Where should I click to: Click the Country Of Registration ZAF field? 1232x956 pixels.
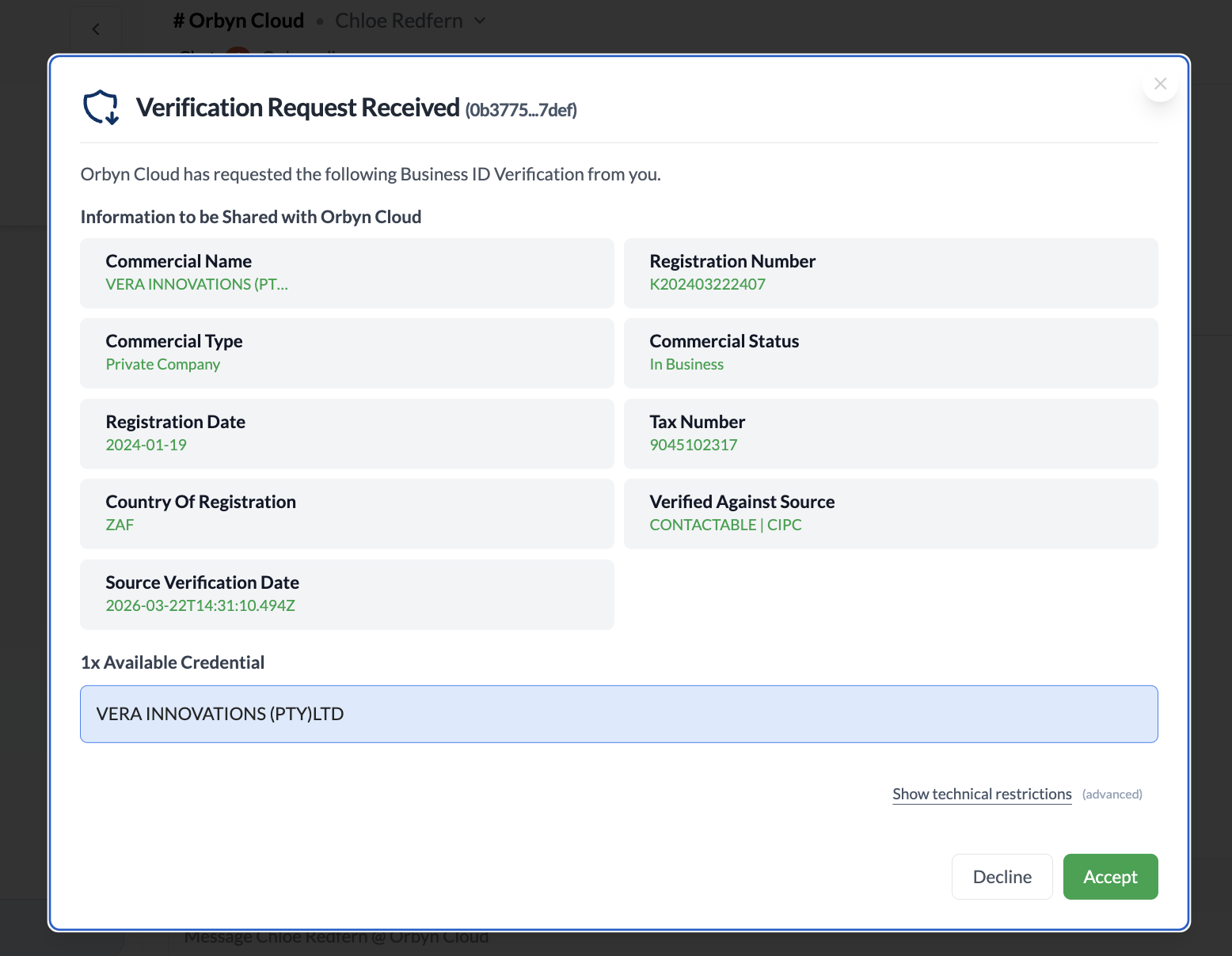(x=347, y=514)
